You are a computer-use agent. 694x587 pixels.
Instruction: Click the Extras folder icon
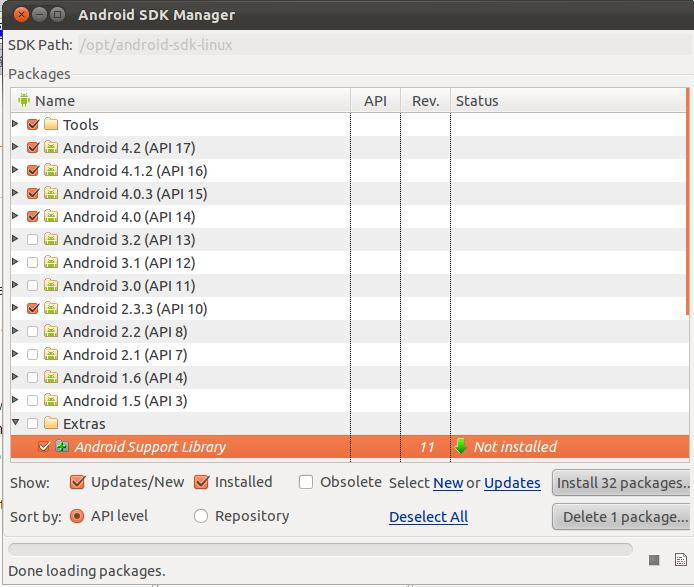(x=51, y=423)
